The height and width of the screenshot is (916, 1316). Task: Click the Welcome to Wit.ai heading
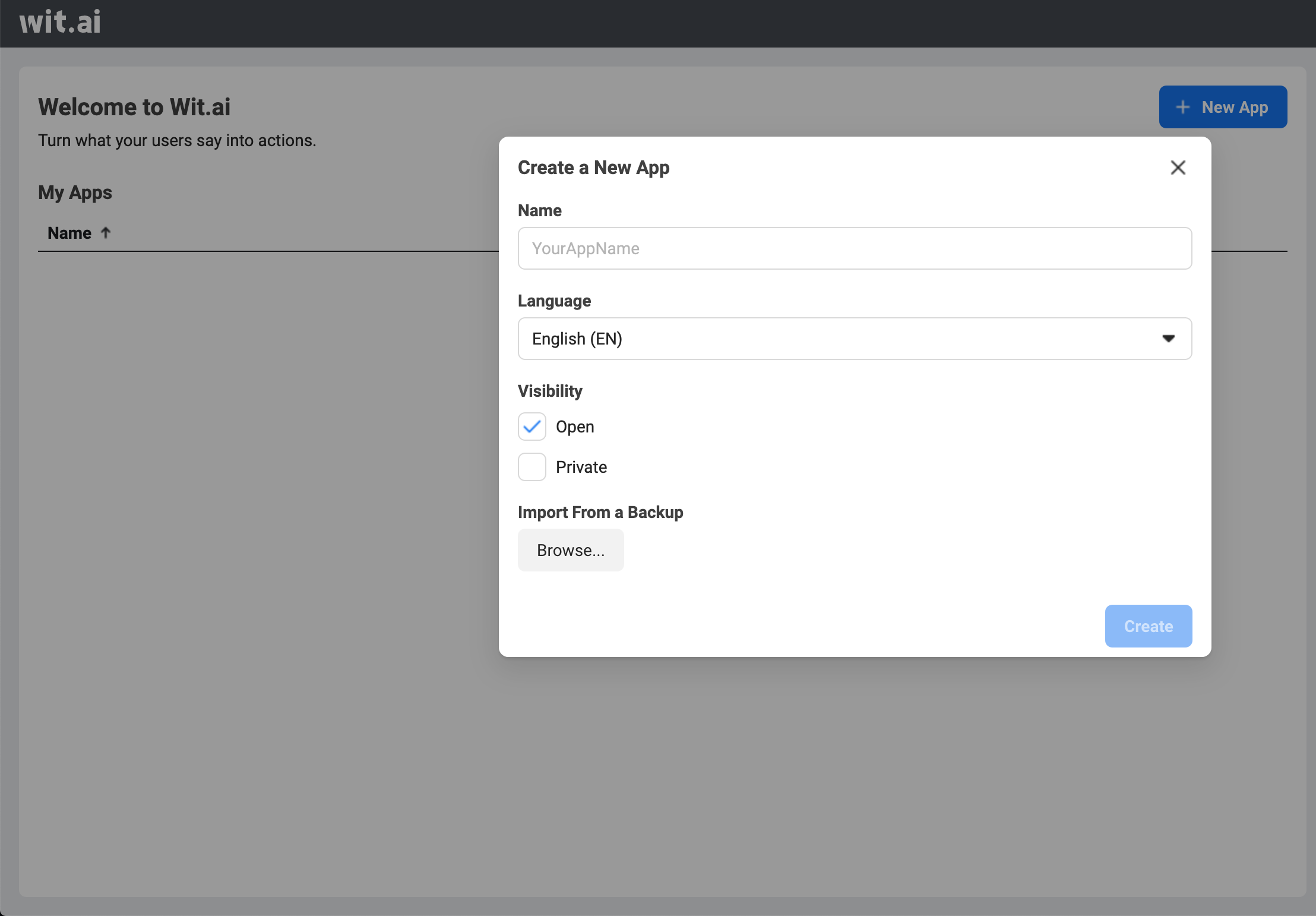[134, 107]
